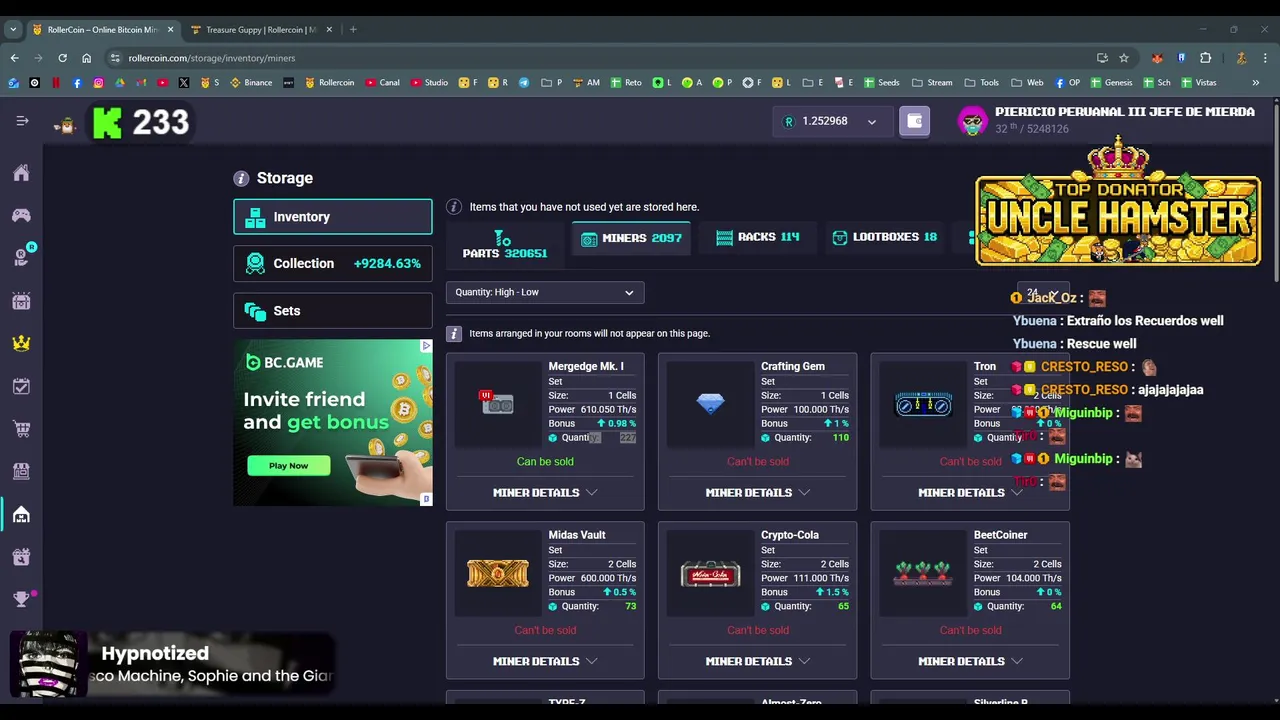Click the profile avatar icon
1280x720 pixels.
point(972,121)
